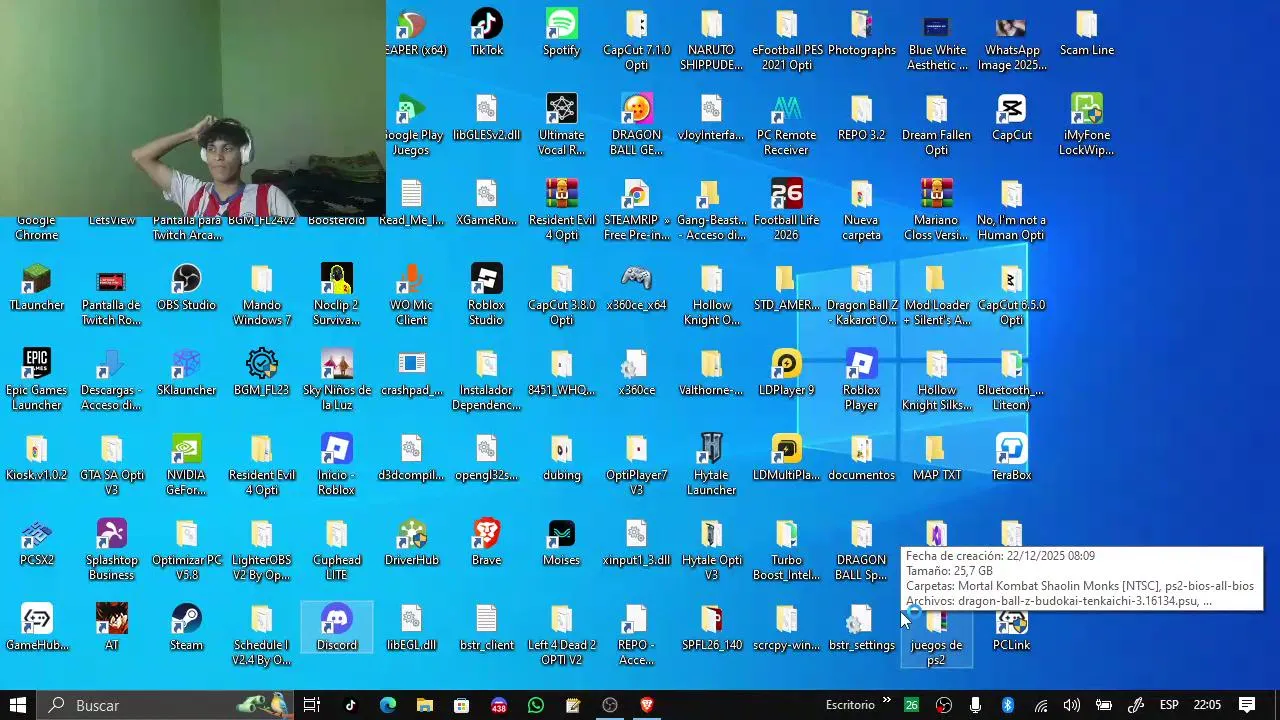Open the volume control in the tray
Screen dimensions: 1280x720
click(x=1072, y=705)
